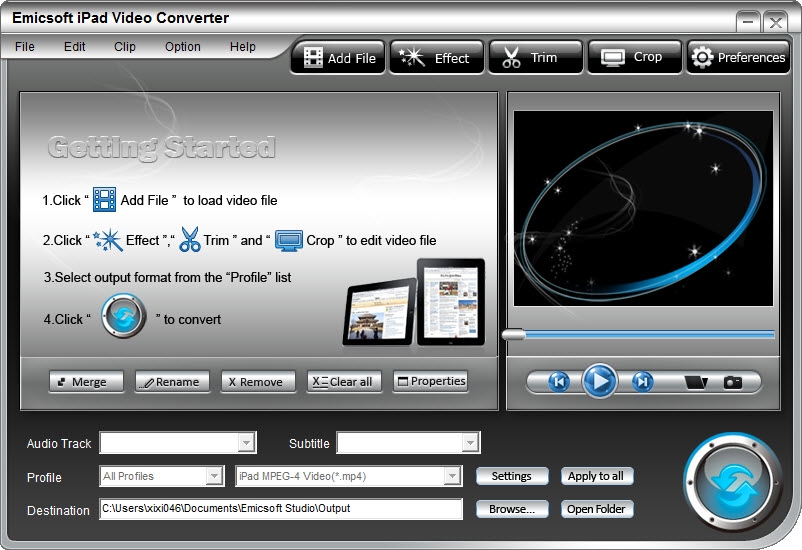Open the File menu
Image resolution: width=802 pixels, height=550 pixels.
pos(25,47)
